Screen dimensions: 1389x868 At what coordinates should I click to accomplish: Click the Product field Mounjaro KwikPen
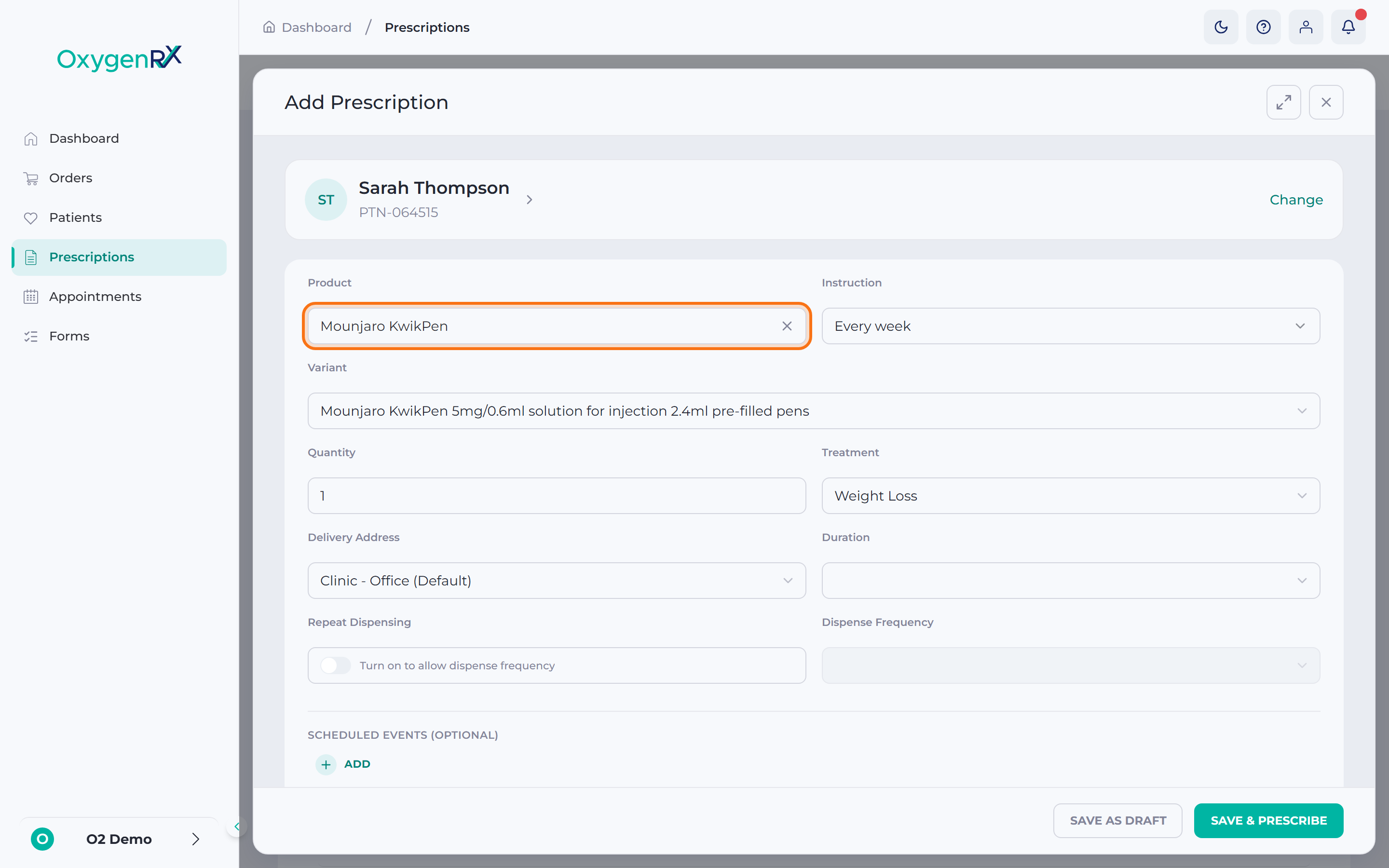[x=557, y=326]
